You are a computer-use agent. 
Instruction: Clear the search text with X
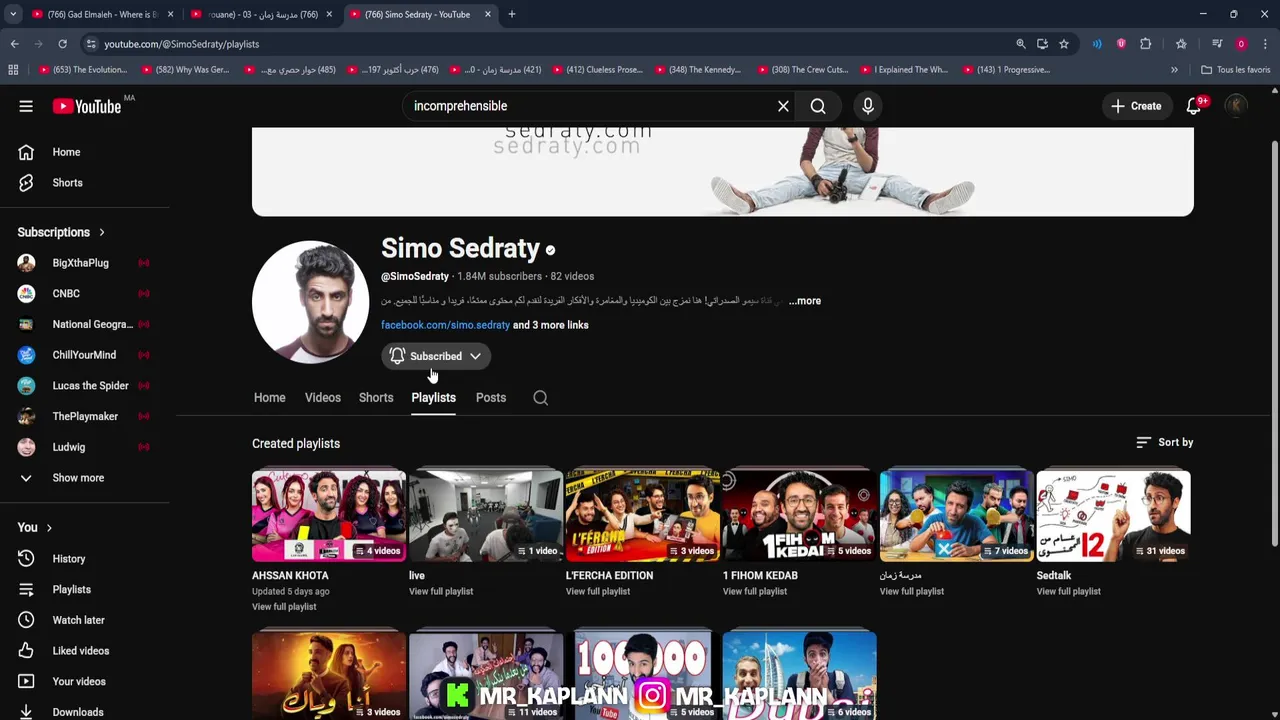pyautogui.click(x=783, y=106)
